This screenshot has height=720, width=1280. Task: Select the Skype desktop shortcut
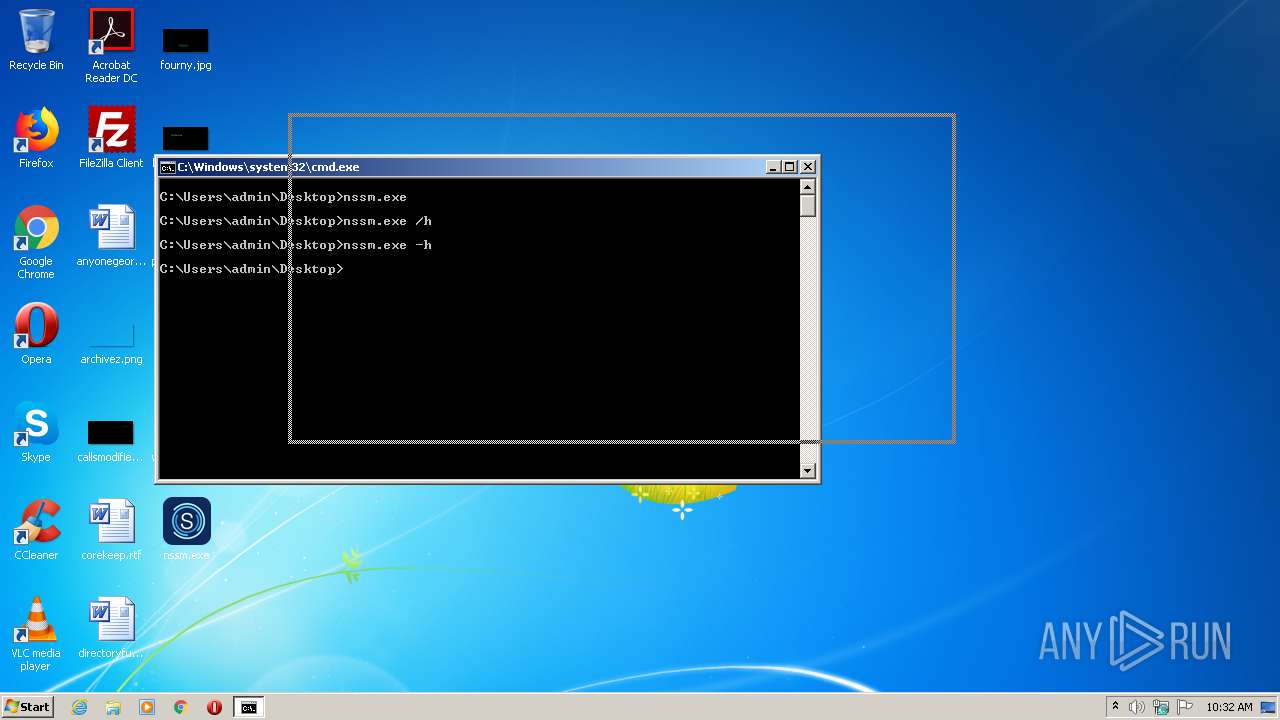click(36, 432)
